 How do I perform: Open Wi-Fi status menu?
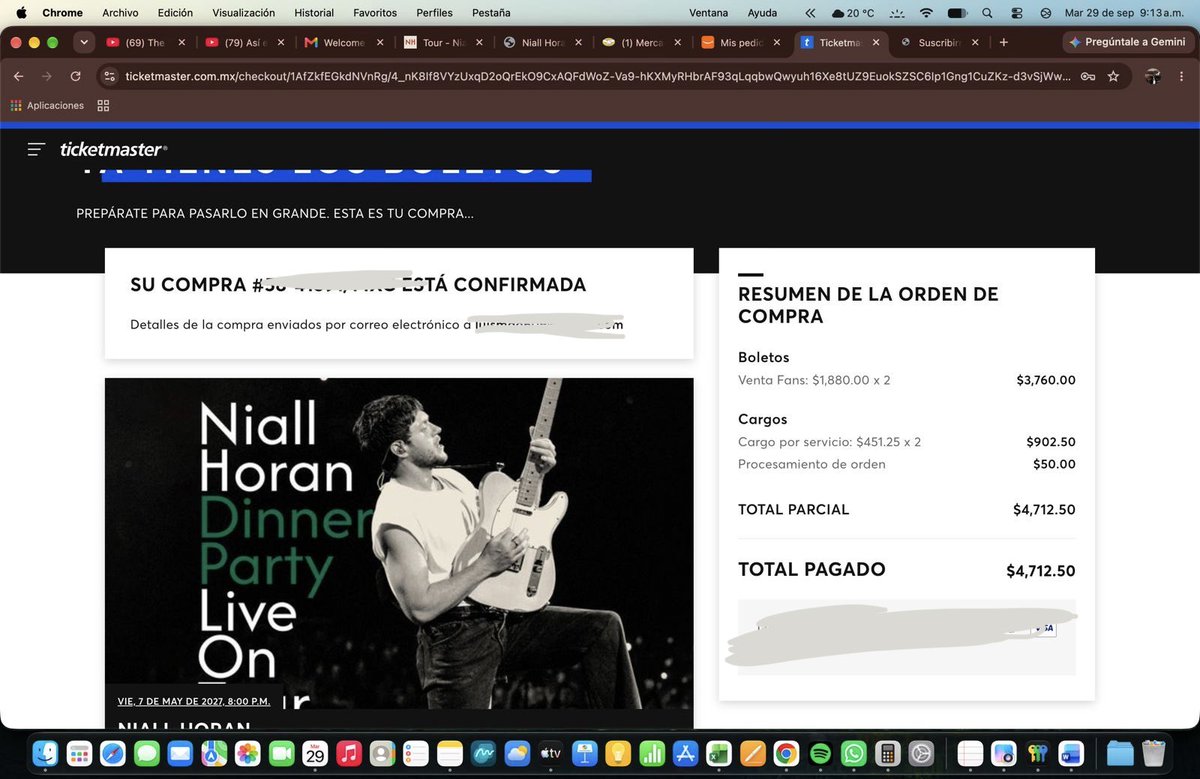pyautogui.click(x=926, y=13)
